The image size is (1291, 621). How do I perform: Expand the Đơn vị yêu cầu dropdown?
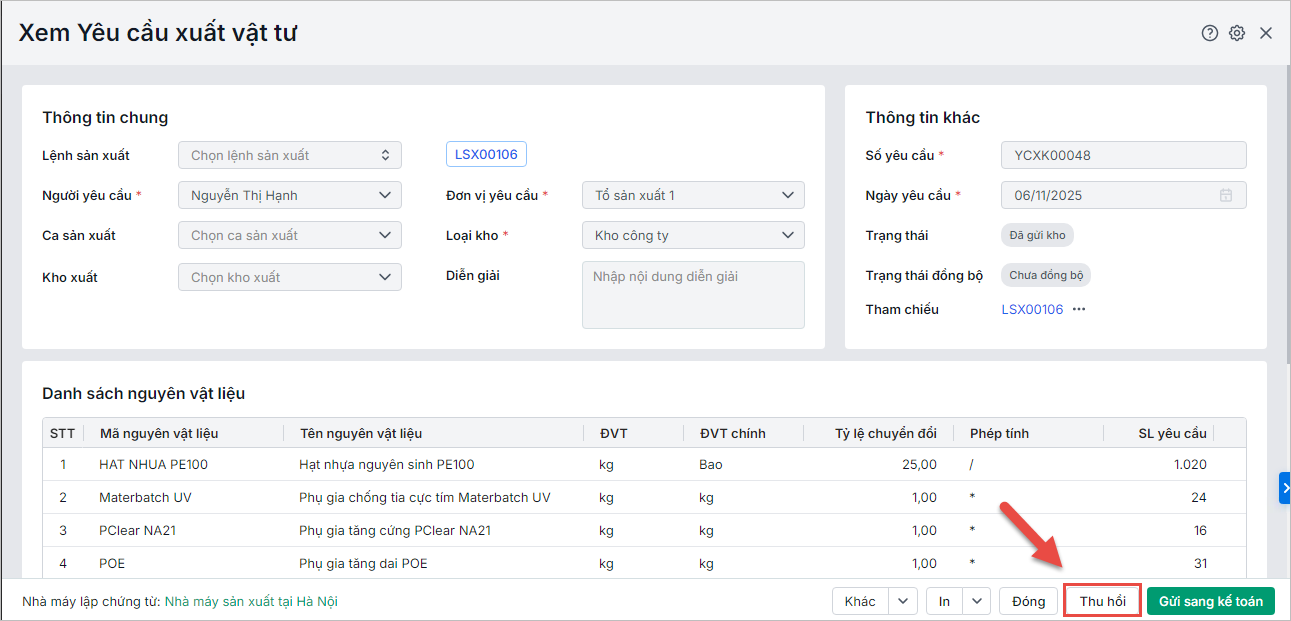[x=788, y=196]
